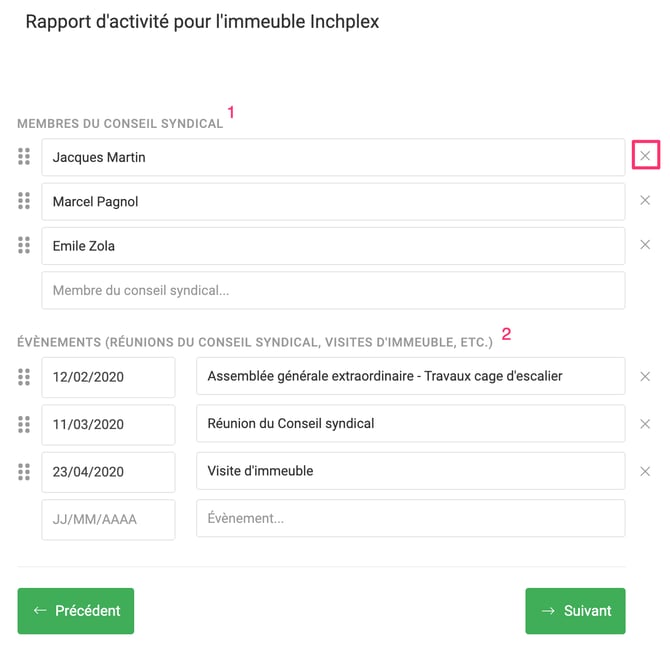This screenshot has height=657, width=670.
Task: Go back with the Précédent button
Action: [76, 611]
